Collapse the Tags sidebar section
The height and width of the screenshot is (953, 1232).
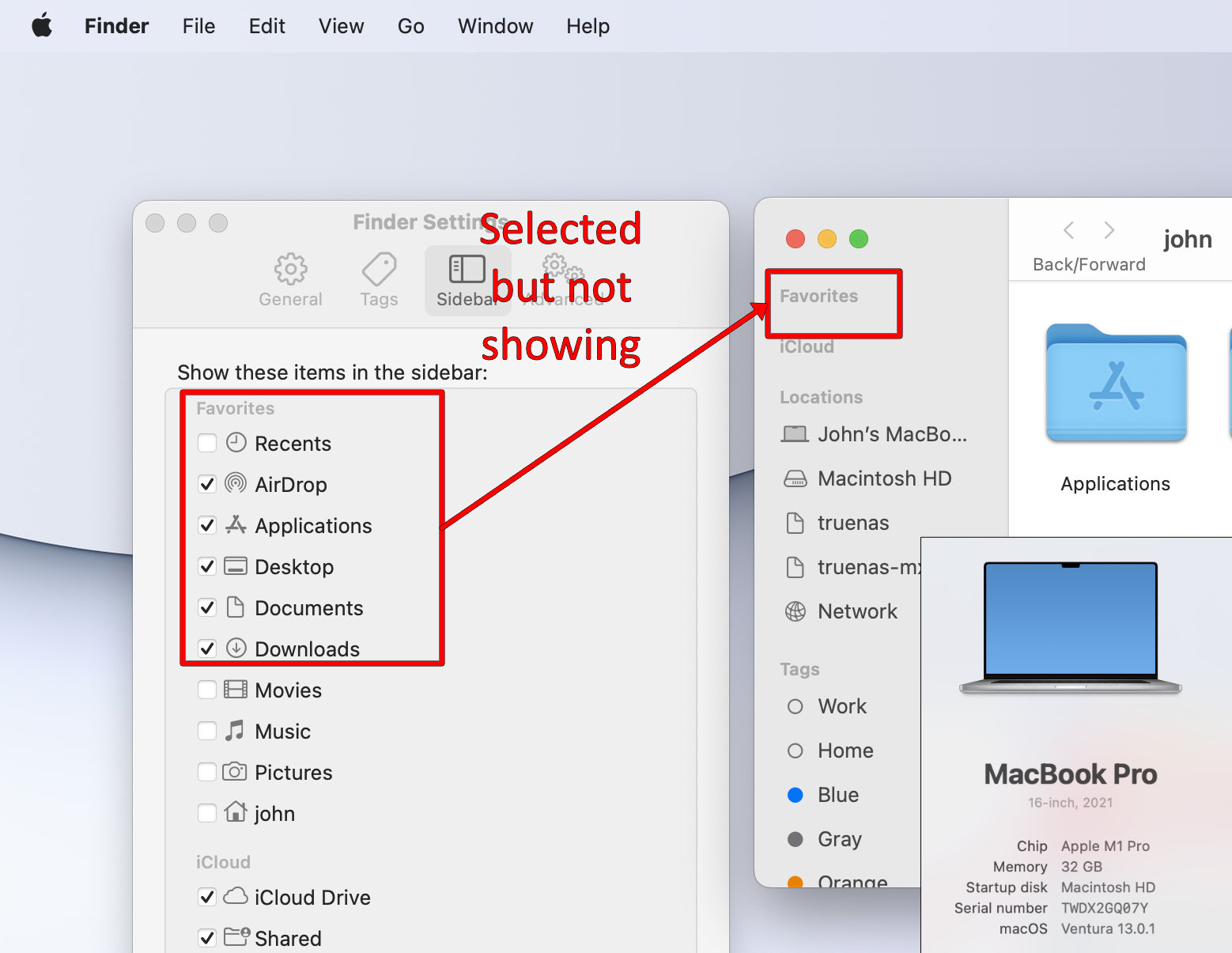pyautogui.click(x=799, y=668)
